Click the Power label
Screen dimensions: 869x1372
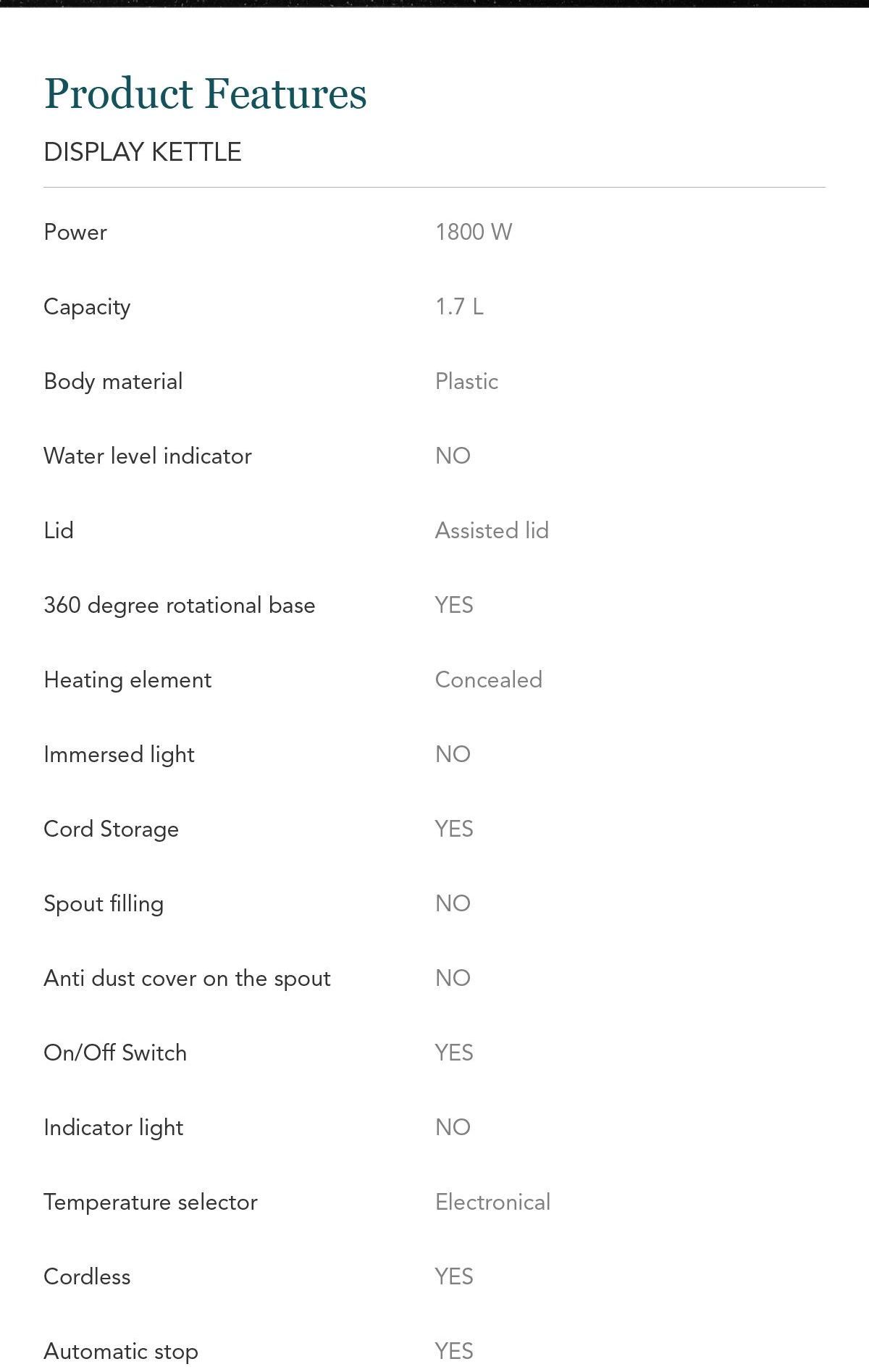(x=75, y=232)
